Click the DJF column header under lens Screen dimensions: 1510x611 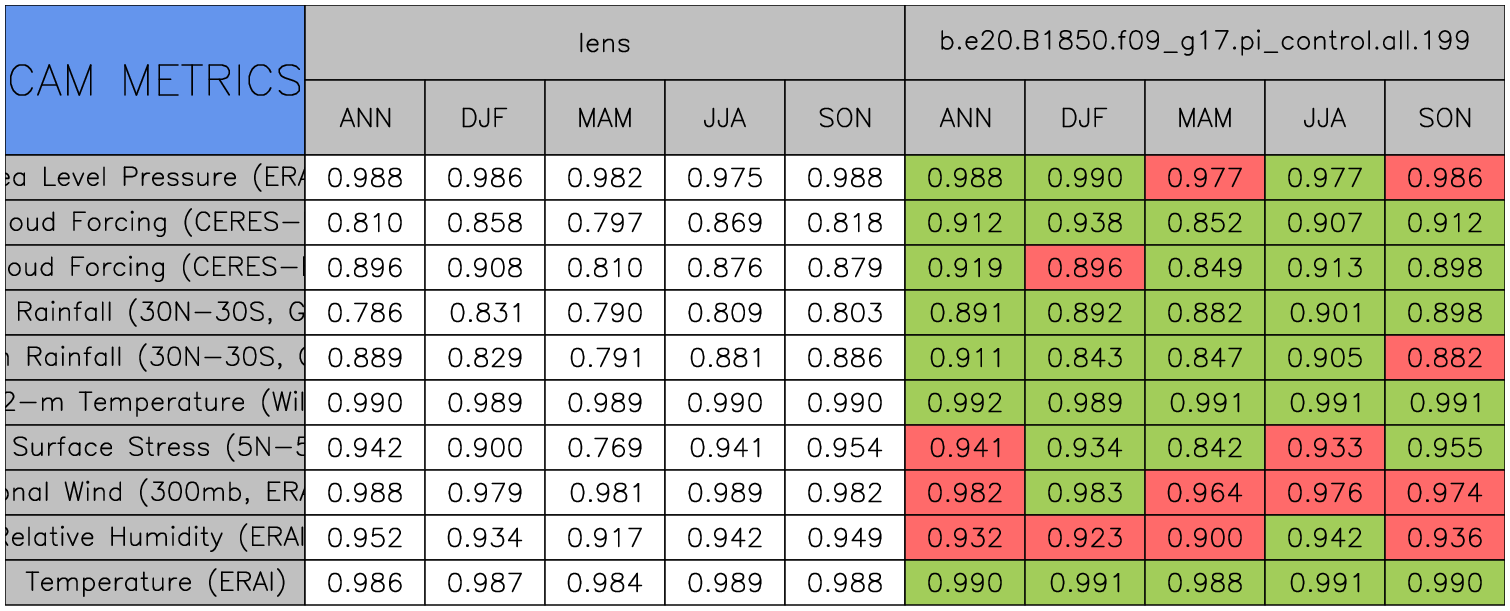coord(485,118)
